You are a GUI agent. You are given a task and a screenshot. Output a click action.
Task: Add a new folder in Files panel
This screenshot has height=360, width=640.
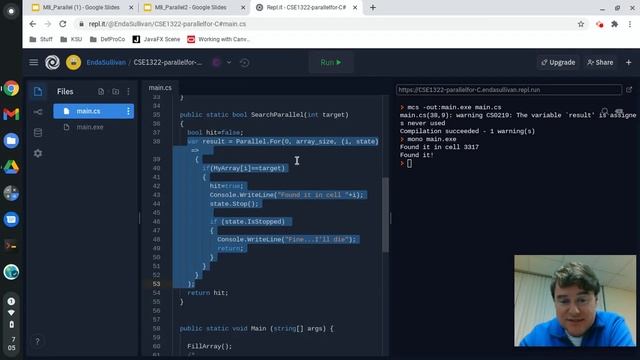116,91
